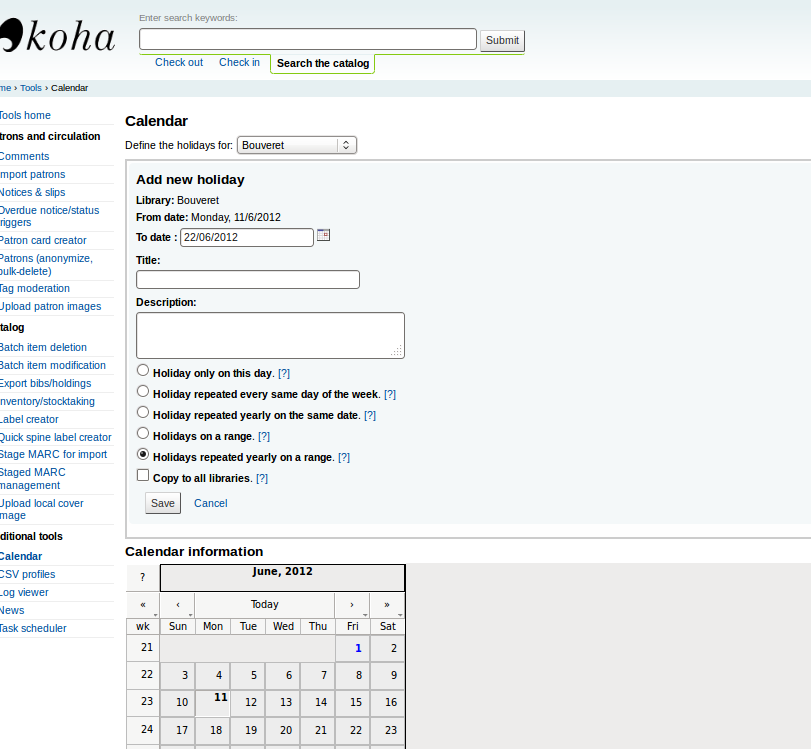Open Patron card creator in sidebar

tap(43, 240)
